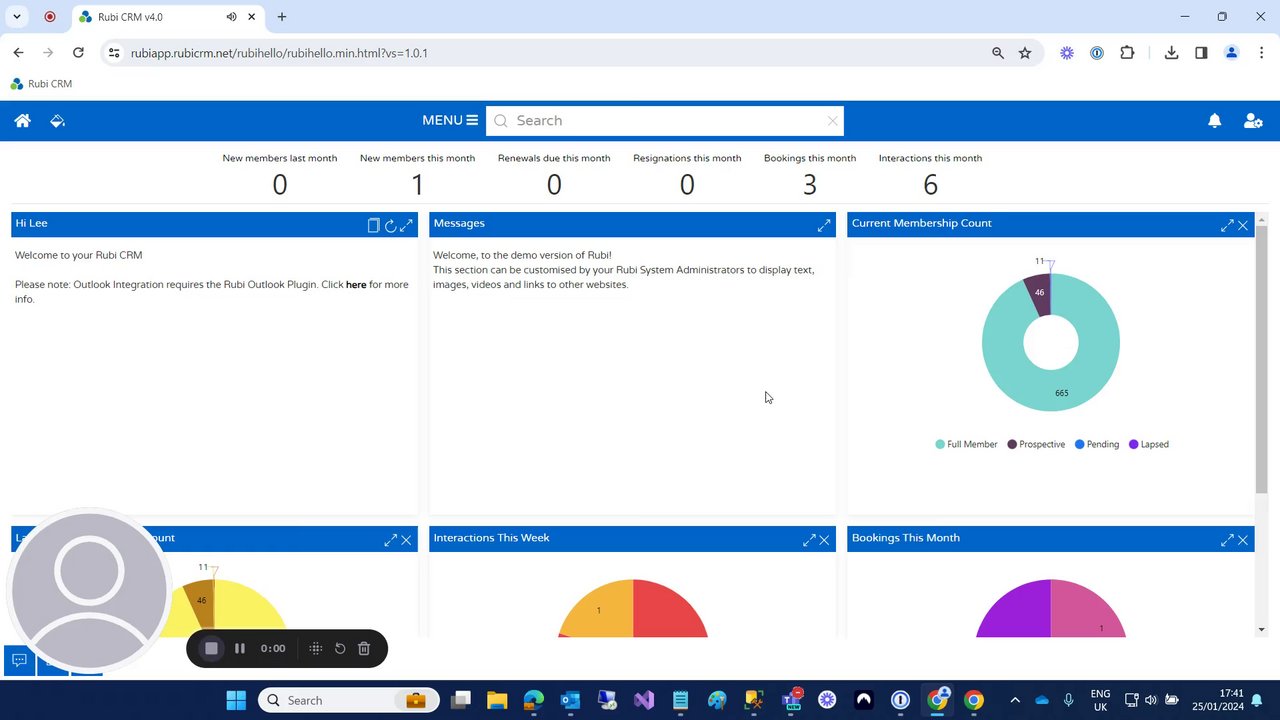Screen dimensions: 1280x720
Task: Open the notifications bell in Rubi header
Action: [1214, 121]
